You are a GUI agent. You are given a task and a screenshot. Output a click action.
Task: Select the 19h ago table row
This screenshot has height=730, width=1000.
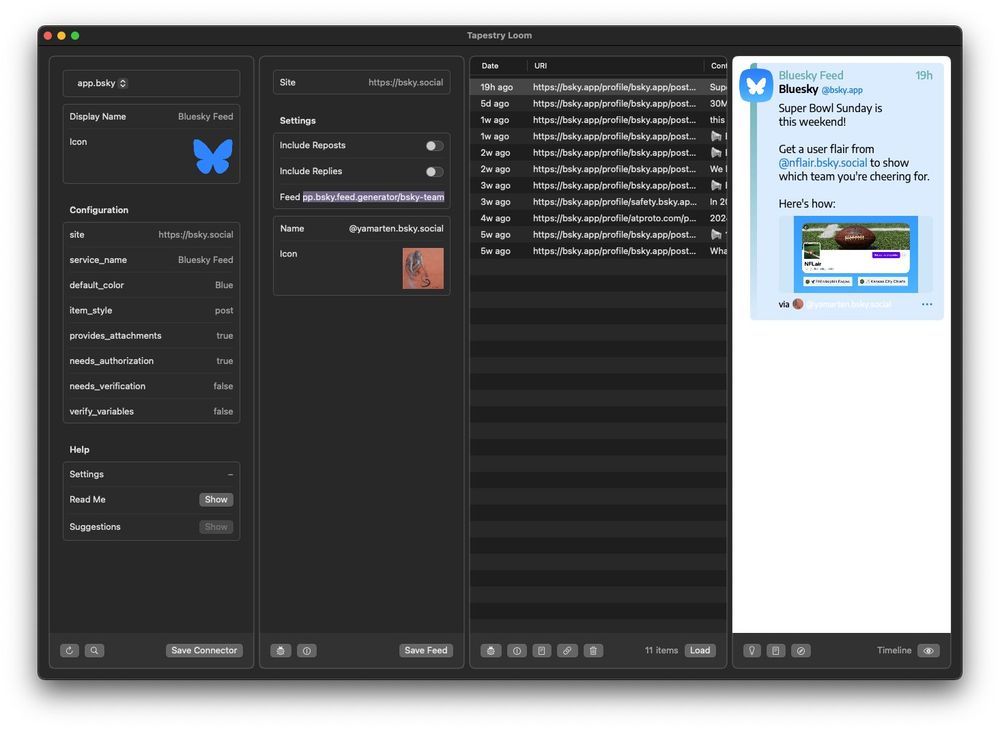point(598,87)
